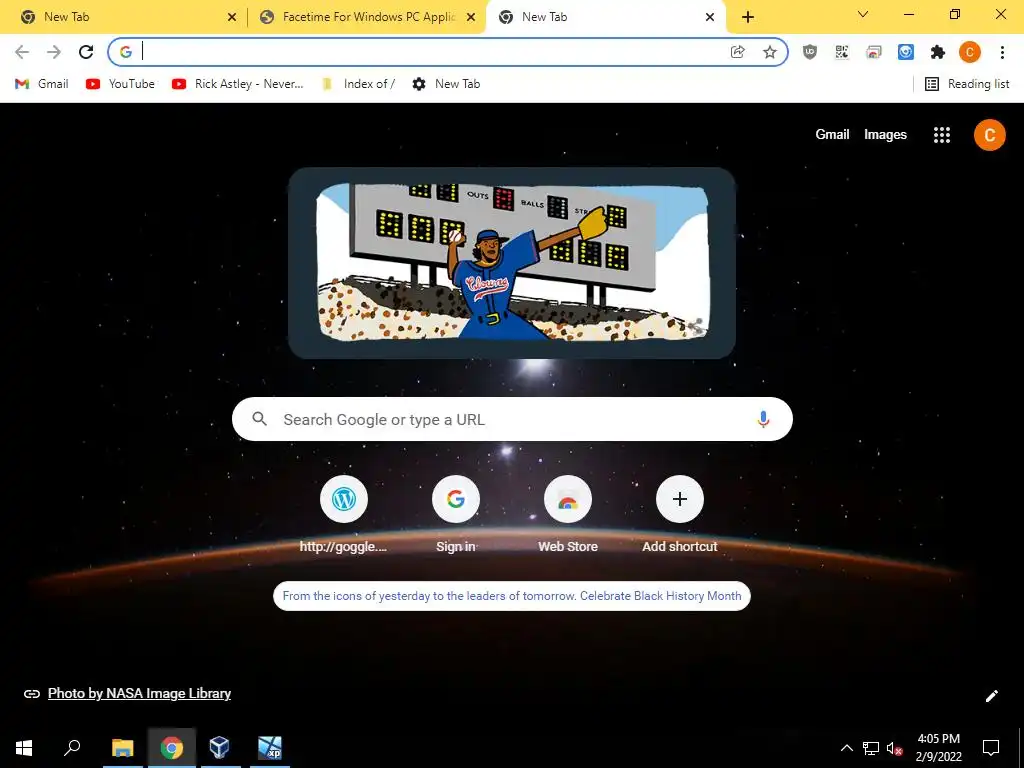This screenshot has height=768, width=1024.
Task: Open the uBlock Origin extension
Action: 810,52
